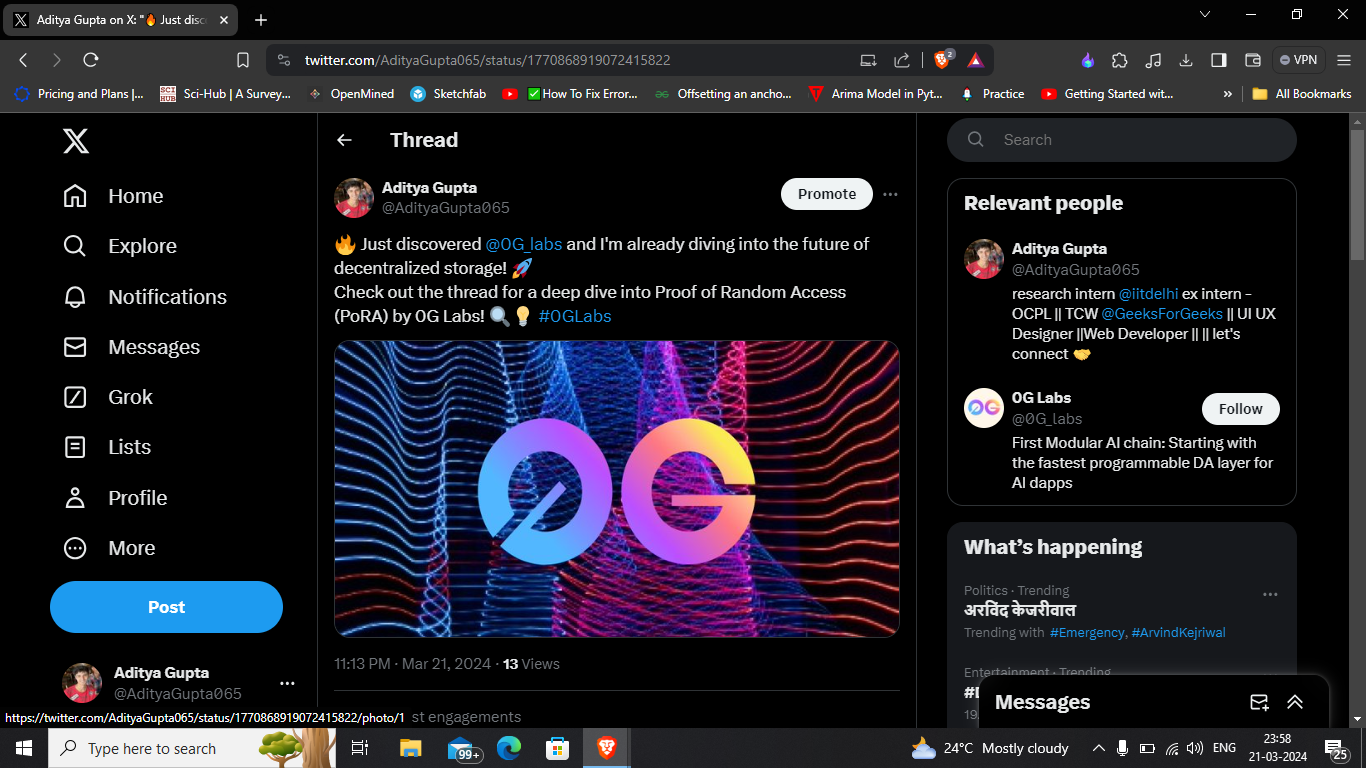The height and width of the screenshot is (768, 1366).
Task: Show more bookmarks chevron
Action: [x=1227, y=94]
